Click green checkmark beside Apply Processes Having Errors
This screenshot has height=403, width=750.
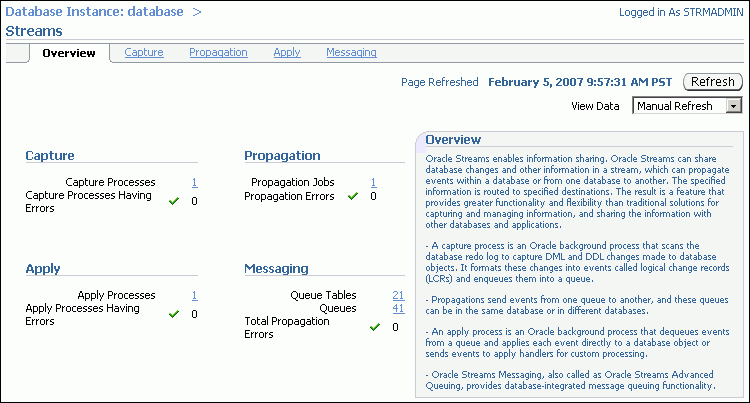coord(174,314)
